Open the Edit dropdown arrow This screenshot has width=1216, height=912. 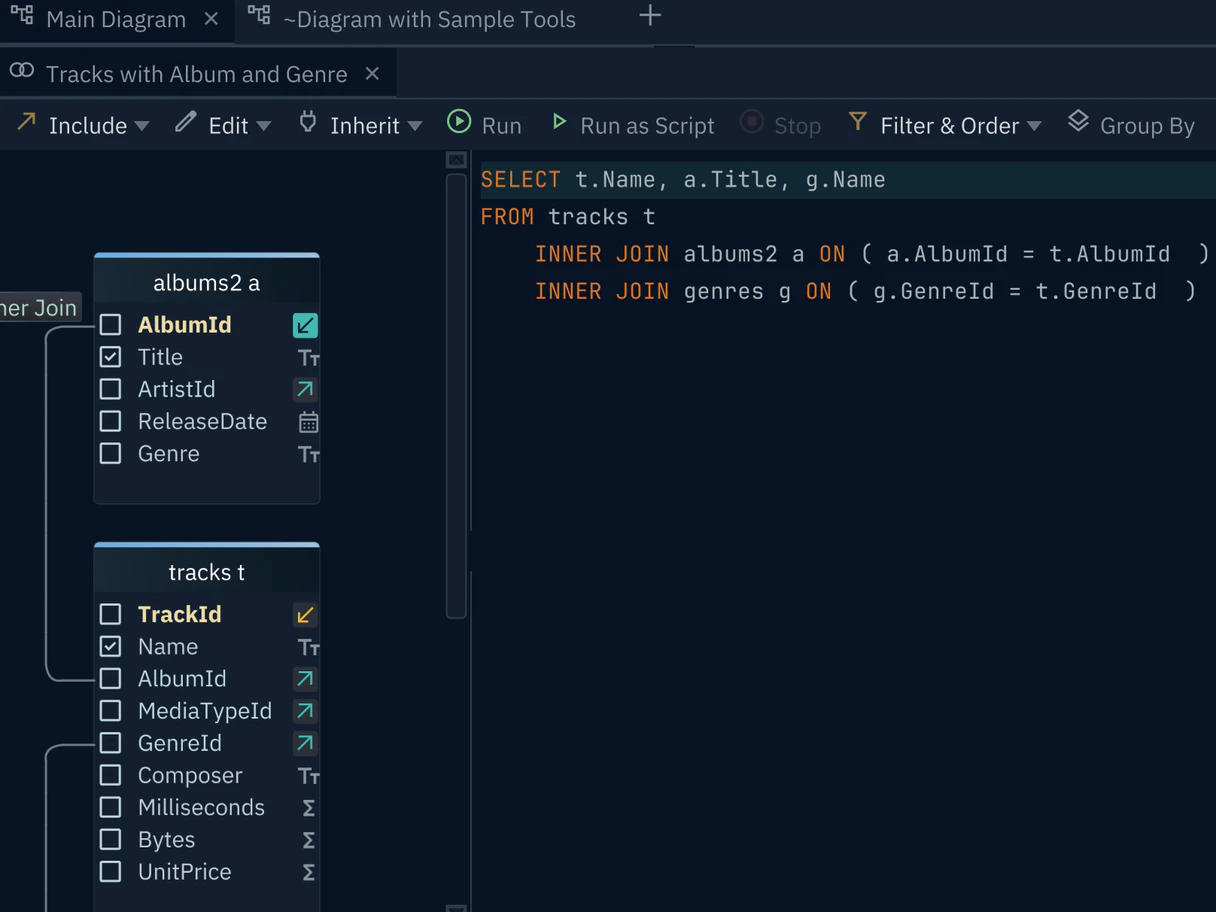point(264,126)
